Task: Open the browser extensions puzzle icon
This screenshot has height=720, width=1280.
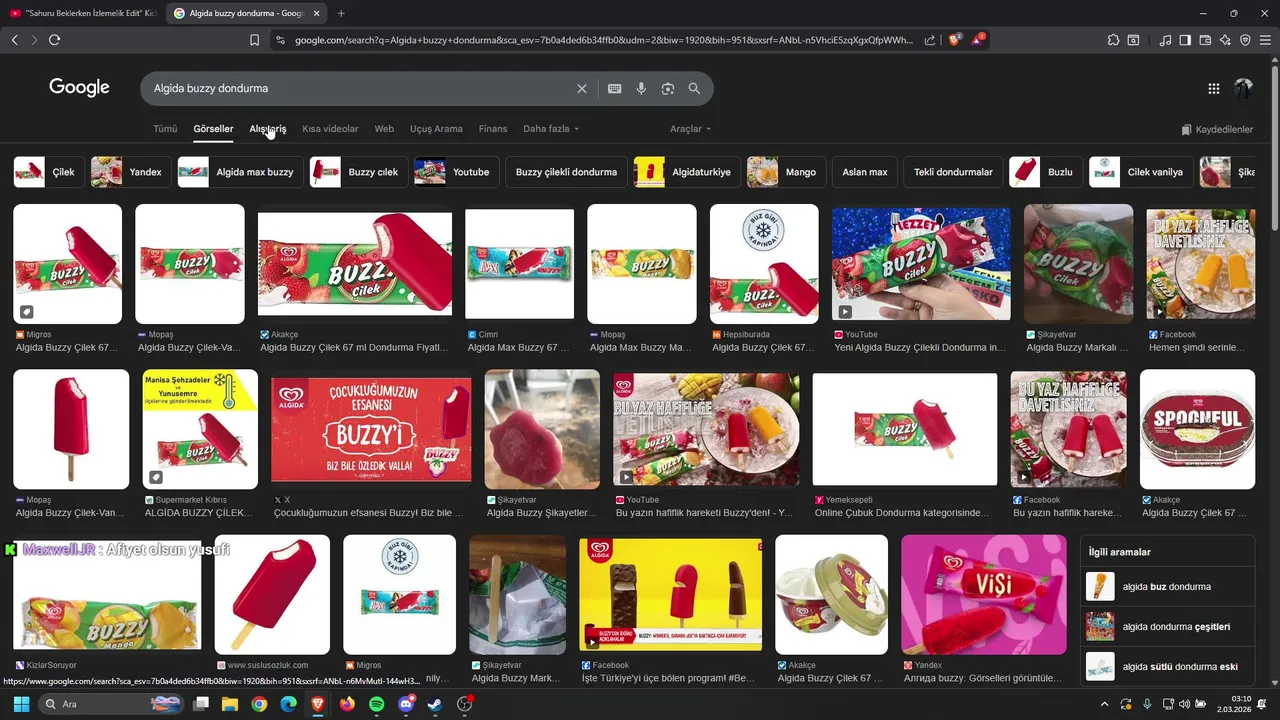Action: pos(1113,40)
